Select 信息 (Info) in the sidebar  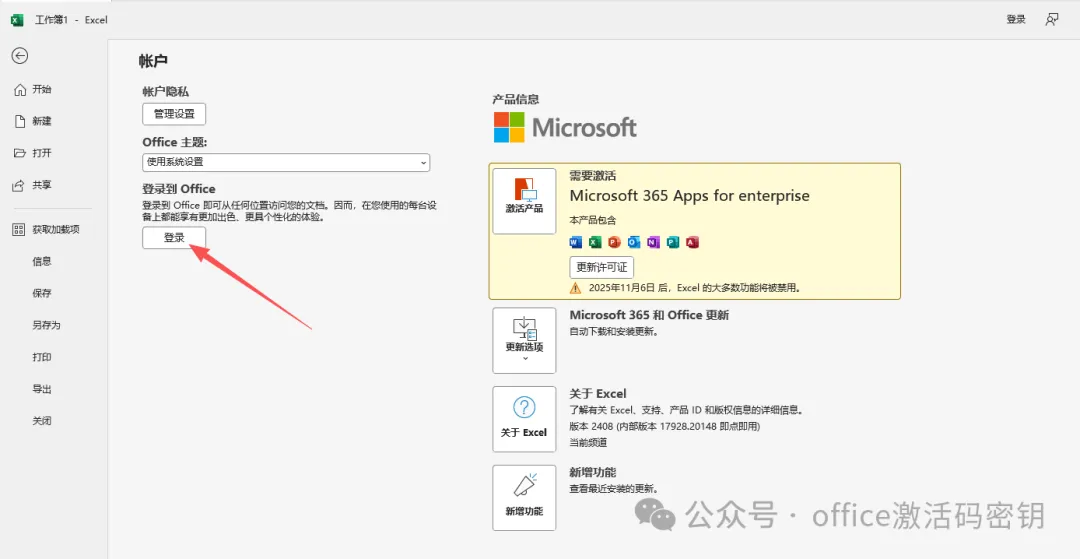42,261
